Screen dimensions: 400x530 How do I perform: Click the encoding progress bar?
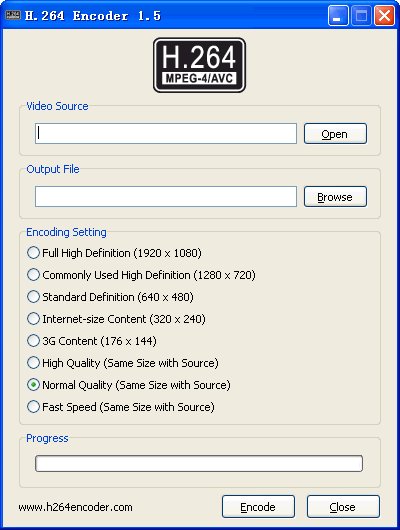tap(199, 463)
